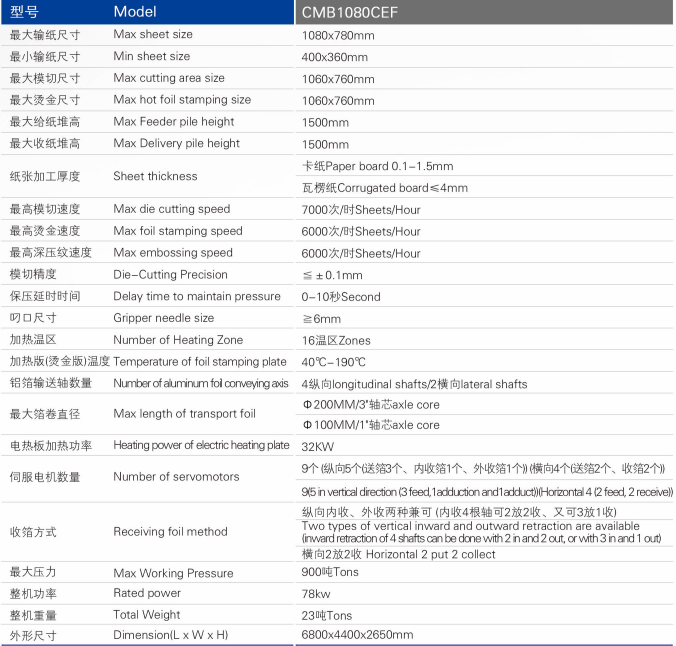Click the 'Rated power' label
This screenshot has height=646, width=676.
[x=147, y=593]
